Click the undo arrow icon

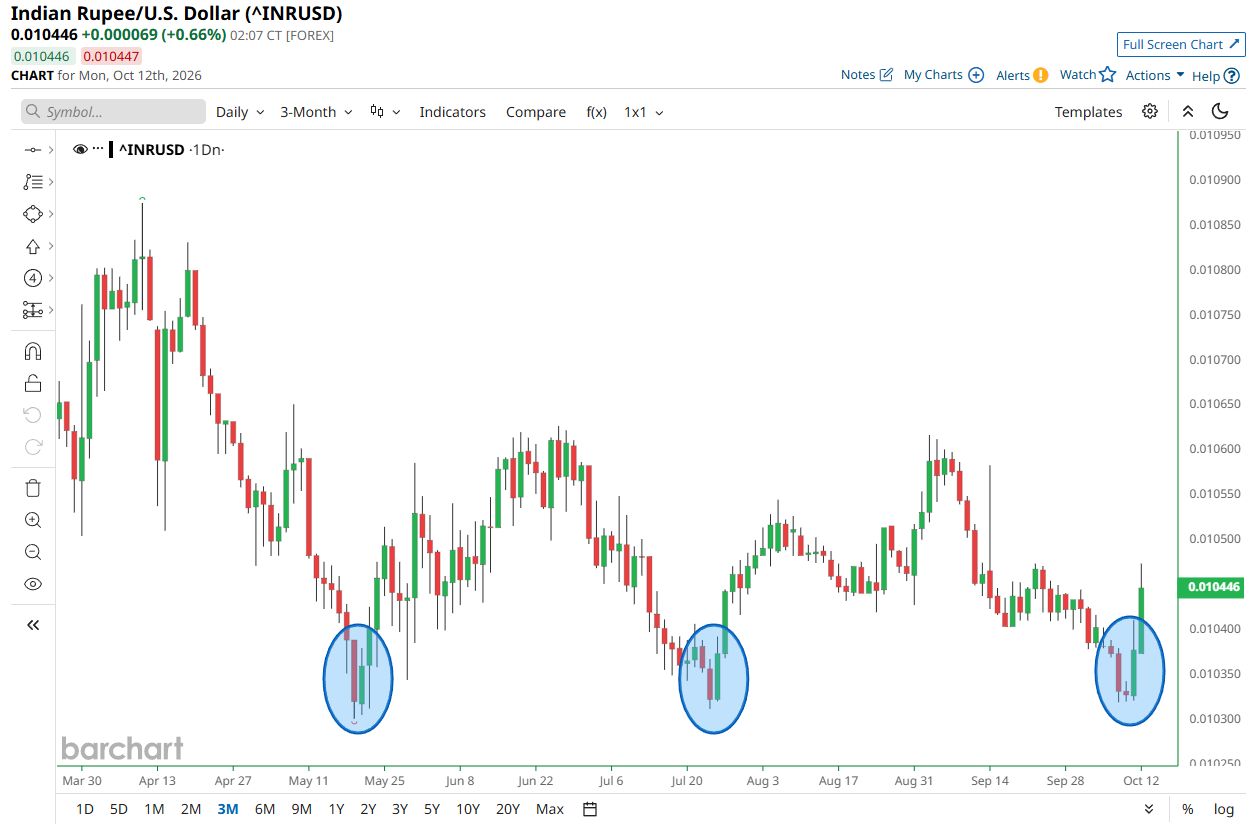point(32,415)
